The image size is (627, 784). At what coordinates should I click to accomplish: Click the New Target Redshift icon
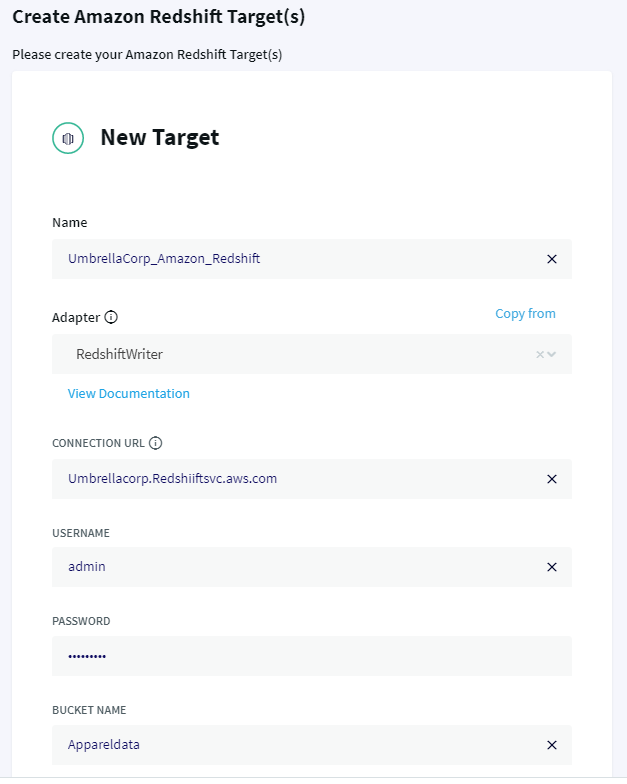click(68, 138)
